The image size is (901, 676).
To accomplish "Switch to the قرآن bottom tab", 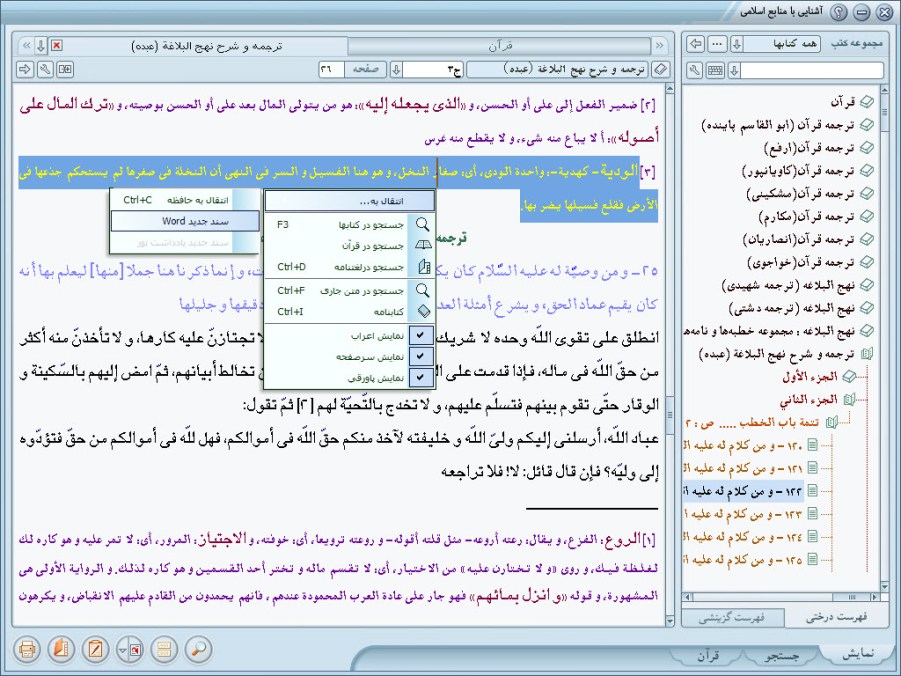I will [709, 656].
